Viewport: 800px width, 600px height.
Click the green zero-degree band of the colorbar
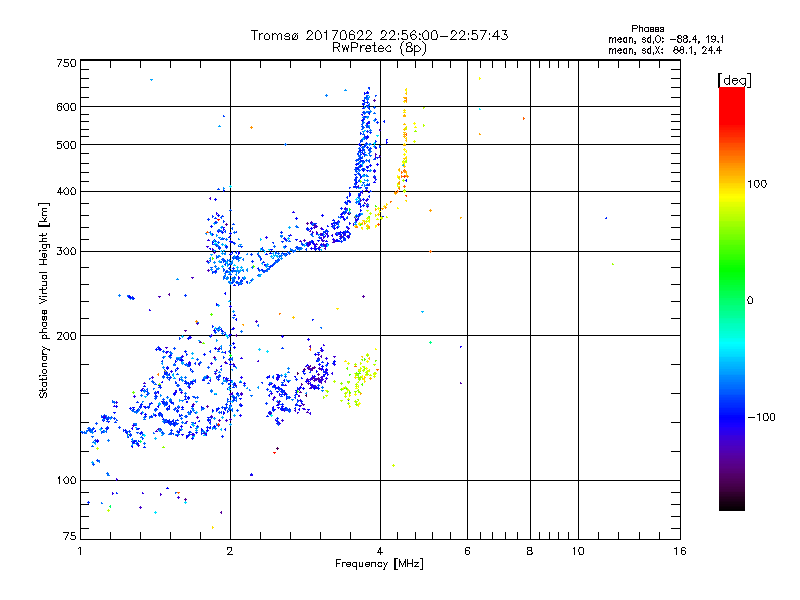(x=732, y=300)
